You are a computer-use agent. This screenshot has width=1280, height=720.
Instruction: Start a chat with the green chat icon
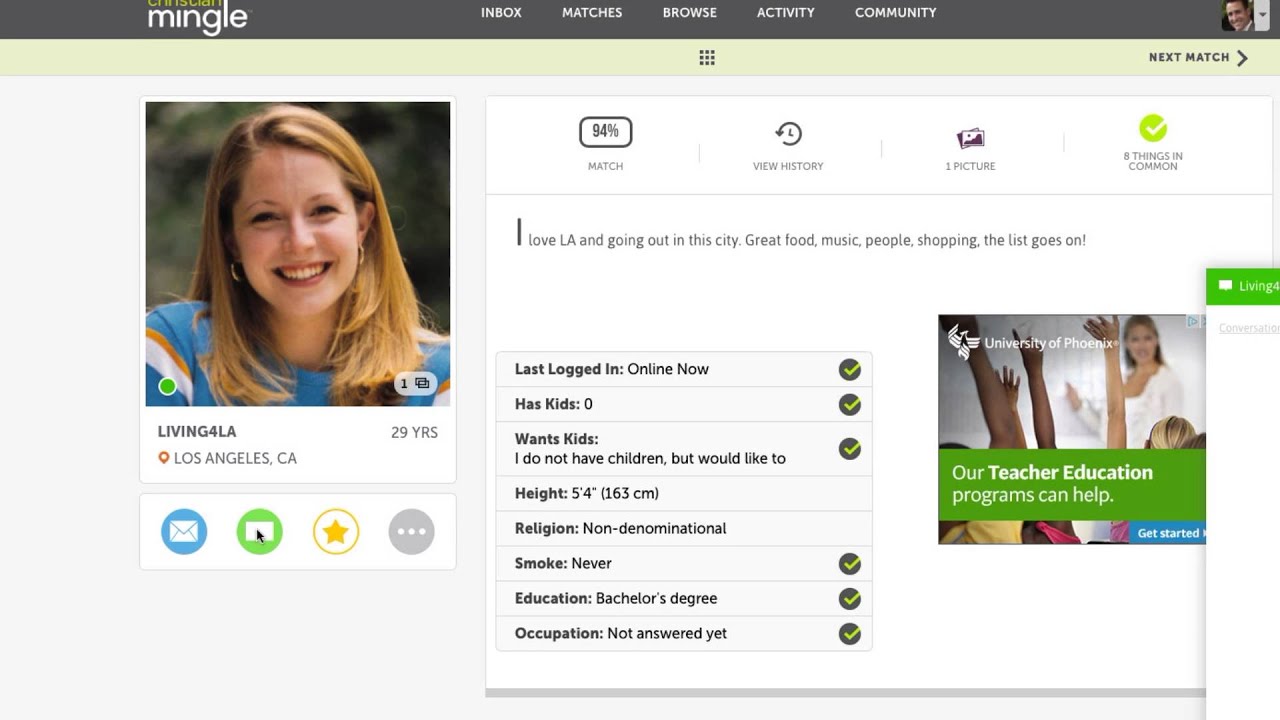pyautogui.click(x=259, y=531)
